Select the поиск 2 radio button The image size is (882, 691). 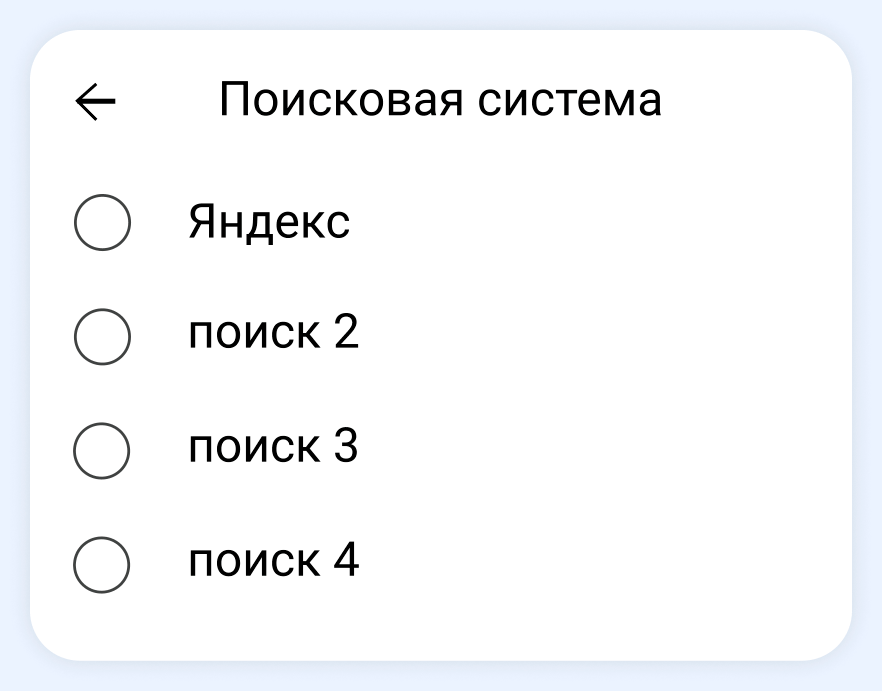[x=102, y=336]
